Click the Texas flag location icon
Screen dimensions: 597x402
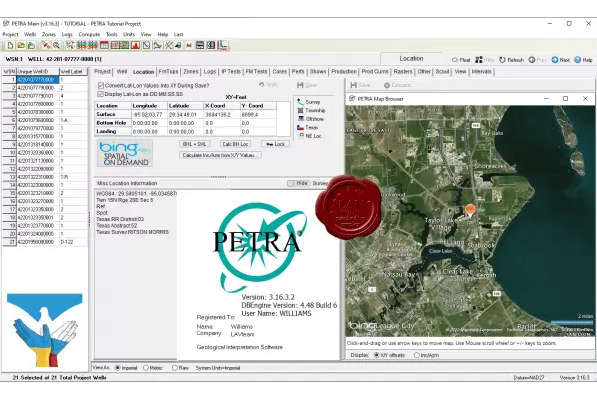300,128
